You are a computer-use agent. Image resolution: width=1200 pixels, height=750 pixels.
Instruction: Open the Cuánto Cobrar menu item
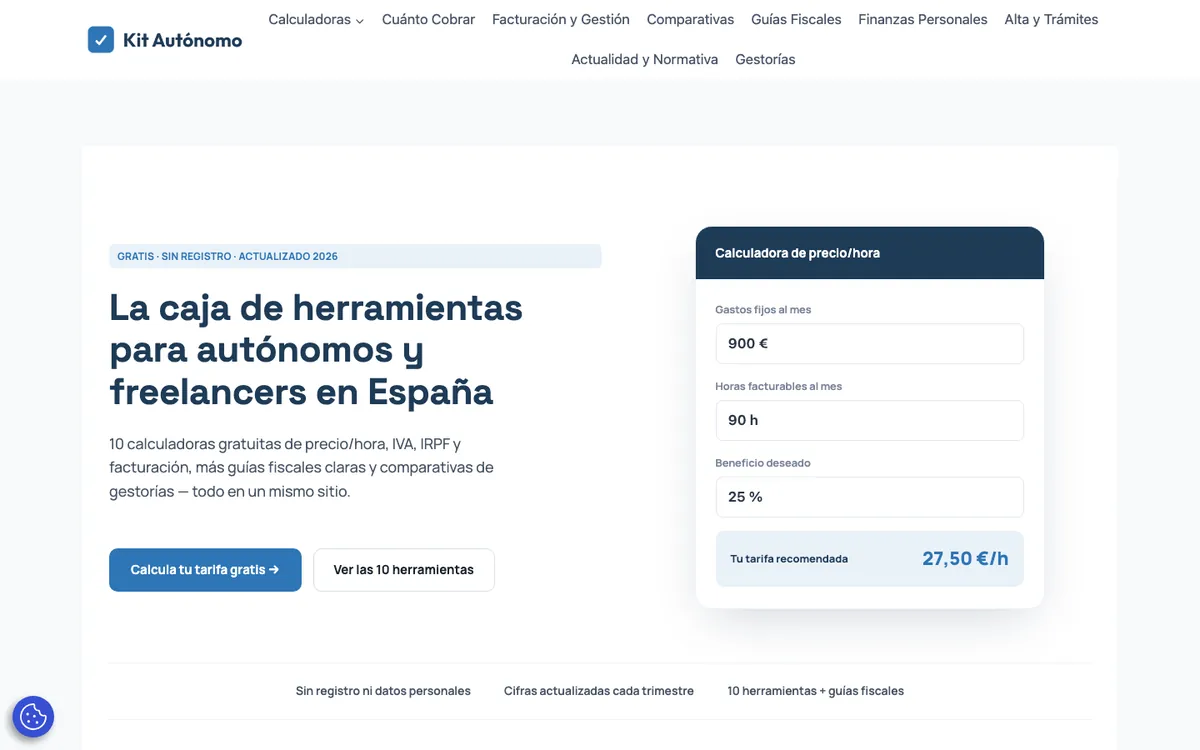tap(428, 20)
